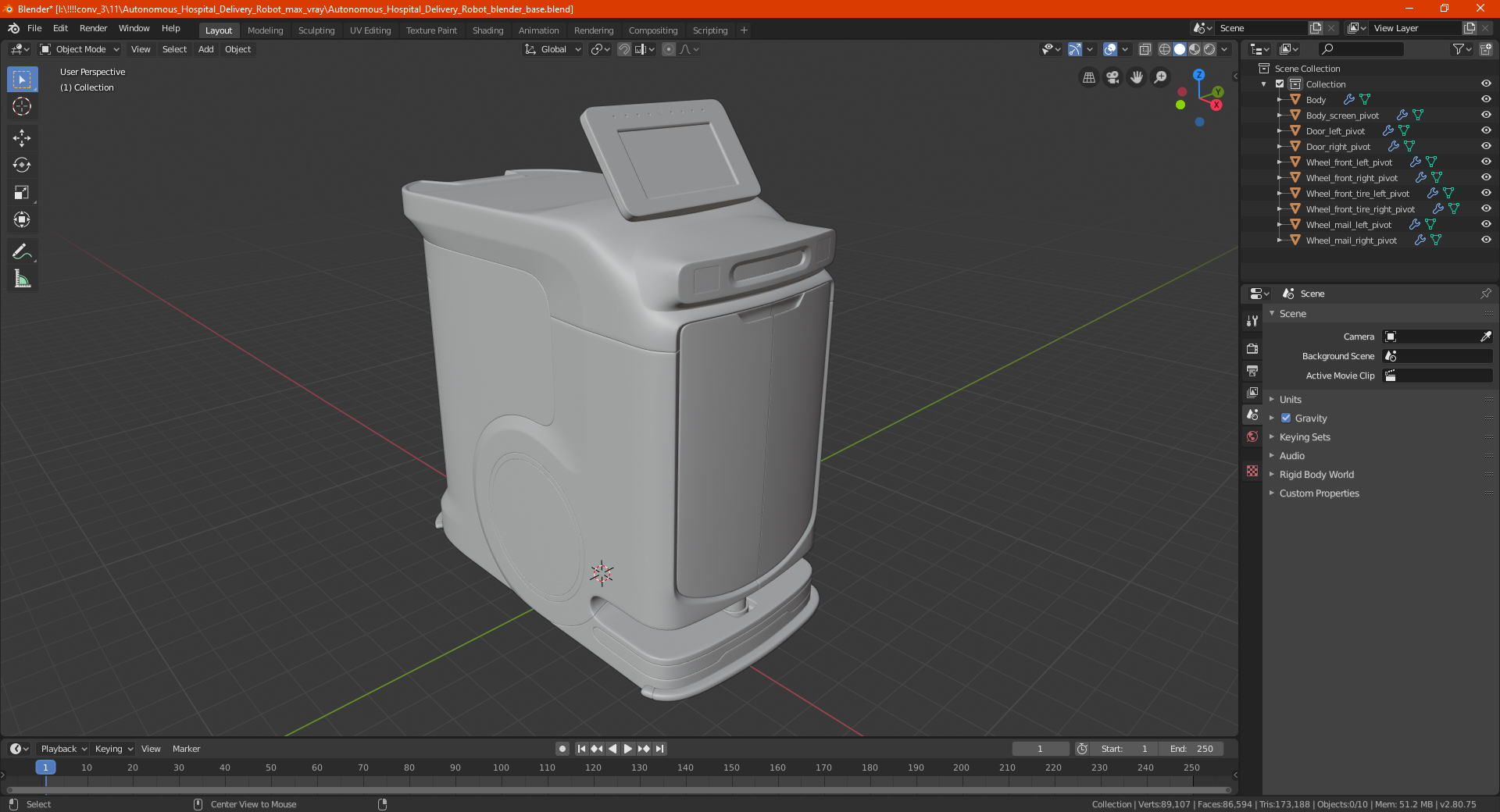
Task: Switch to the Modeling workspace tab
Action: click(265, 30)
